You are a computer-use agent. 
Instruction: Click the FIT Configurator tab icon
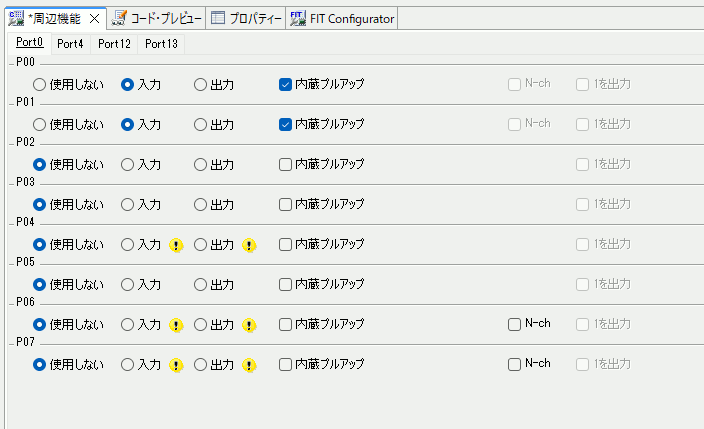tap(297, 18)
